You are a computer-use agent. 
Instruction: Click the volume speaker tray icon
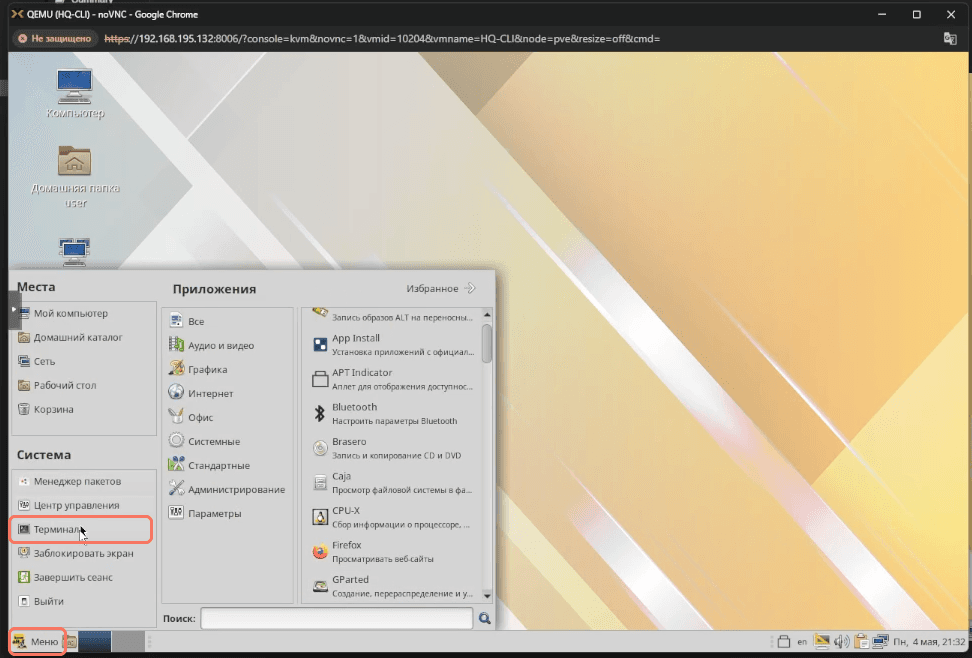coord(841,642)
